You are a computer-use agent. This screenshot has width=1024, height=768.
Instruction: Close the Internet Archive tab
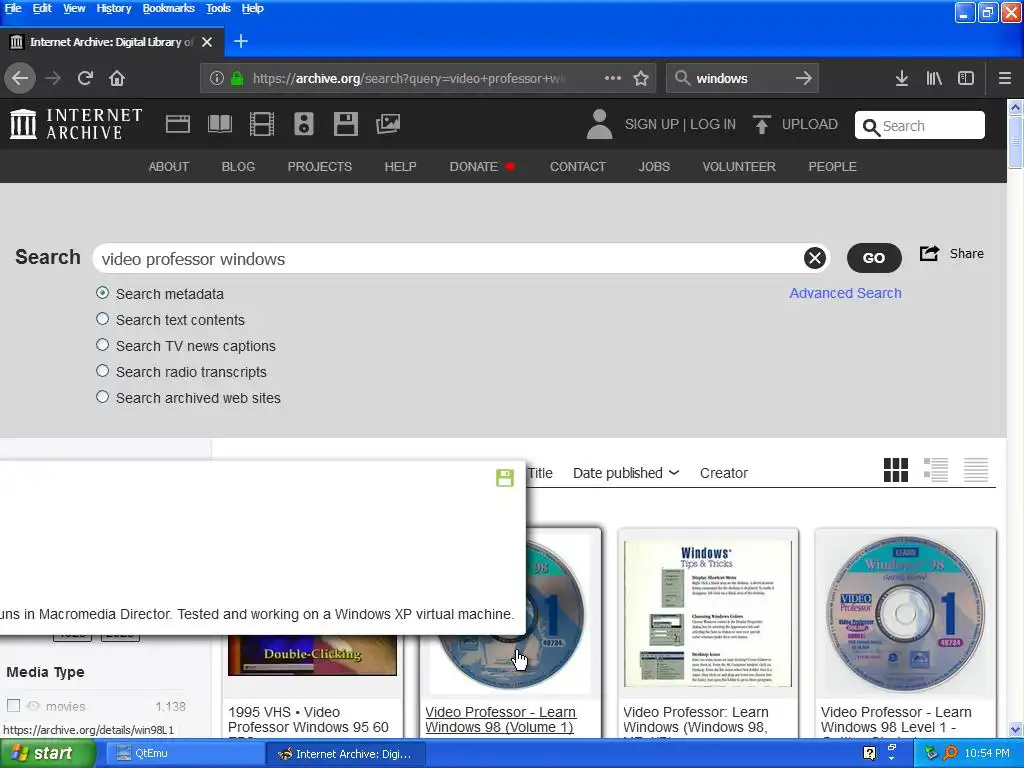pyautogui.click(x=207, y=42)
